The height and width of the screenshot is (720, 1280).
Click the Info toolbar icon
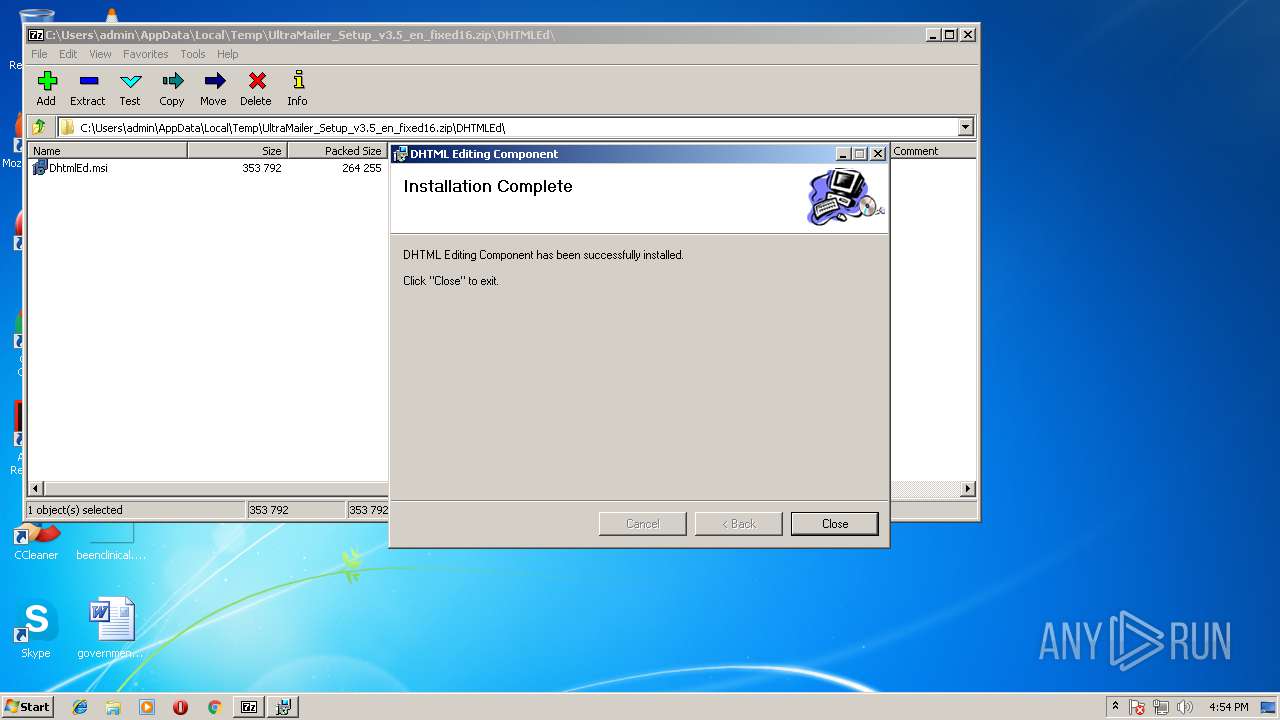point(297,88)
